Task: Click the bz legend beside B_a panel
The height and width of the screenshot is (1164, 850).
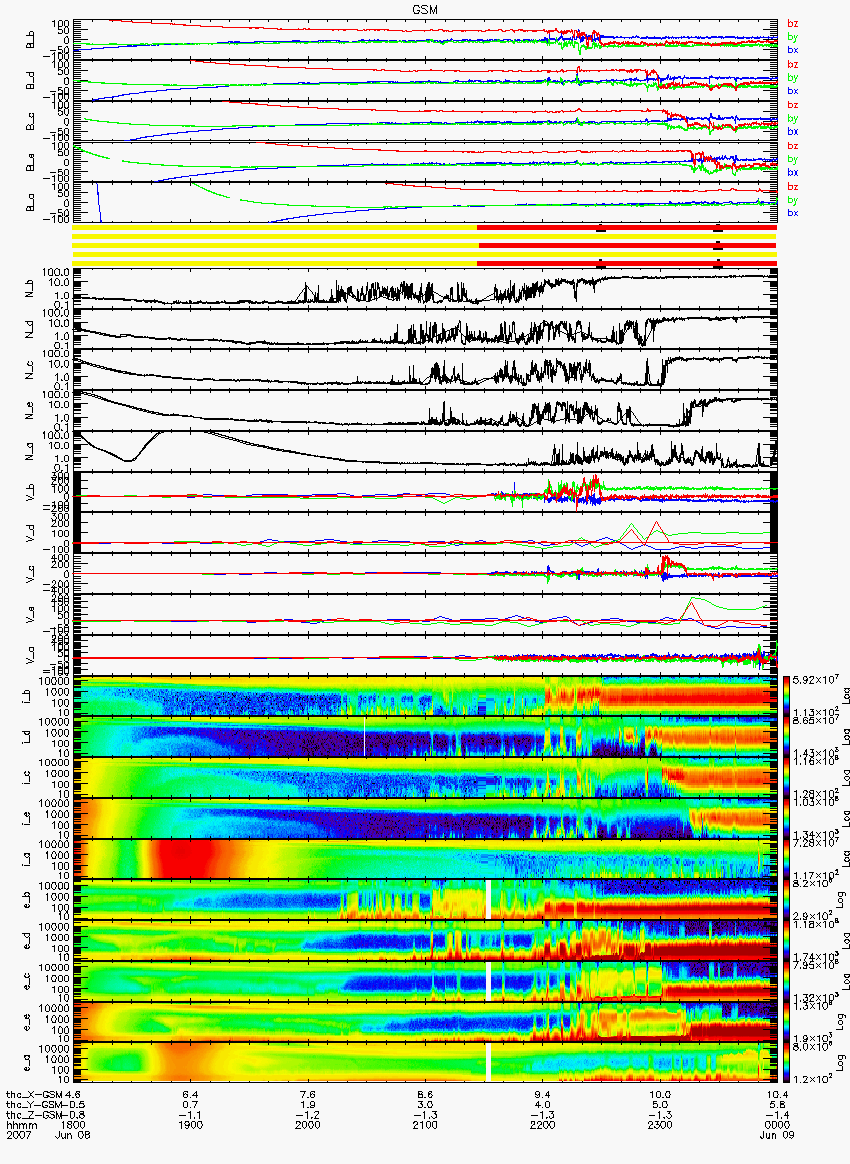Action: click(x=793, y=186)
